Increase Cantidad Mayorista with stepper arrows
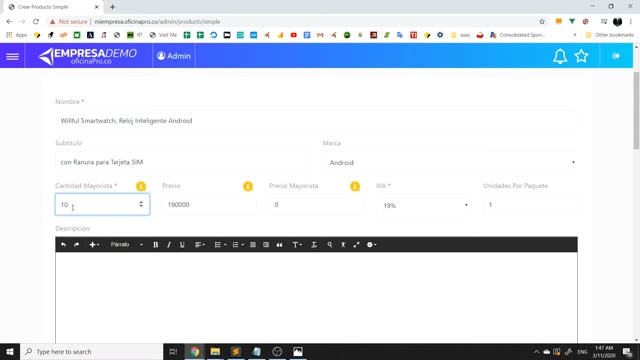Screen dimensions: 640x360 point(141,202)
